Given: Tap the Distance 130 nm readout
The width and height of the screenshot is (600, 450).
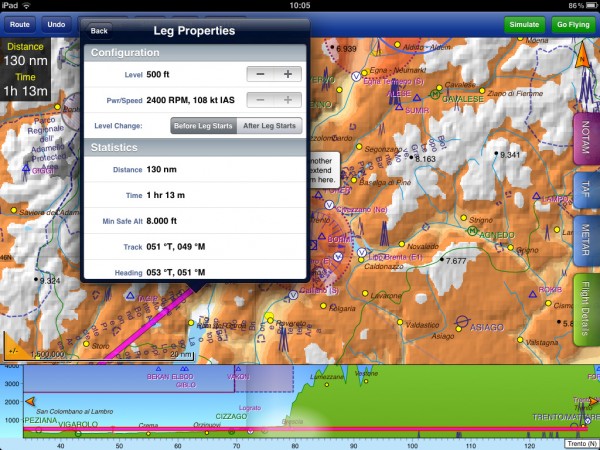Looking at the screenshot, I should click(26, 55).
